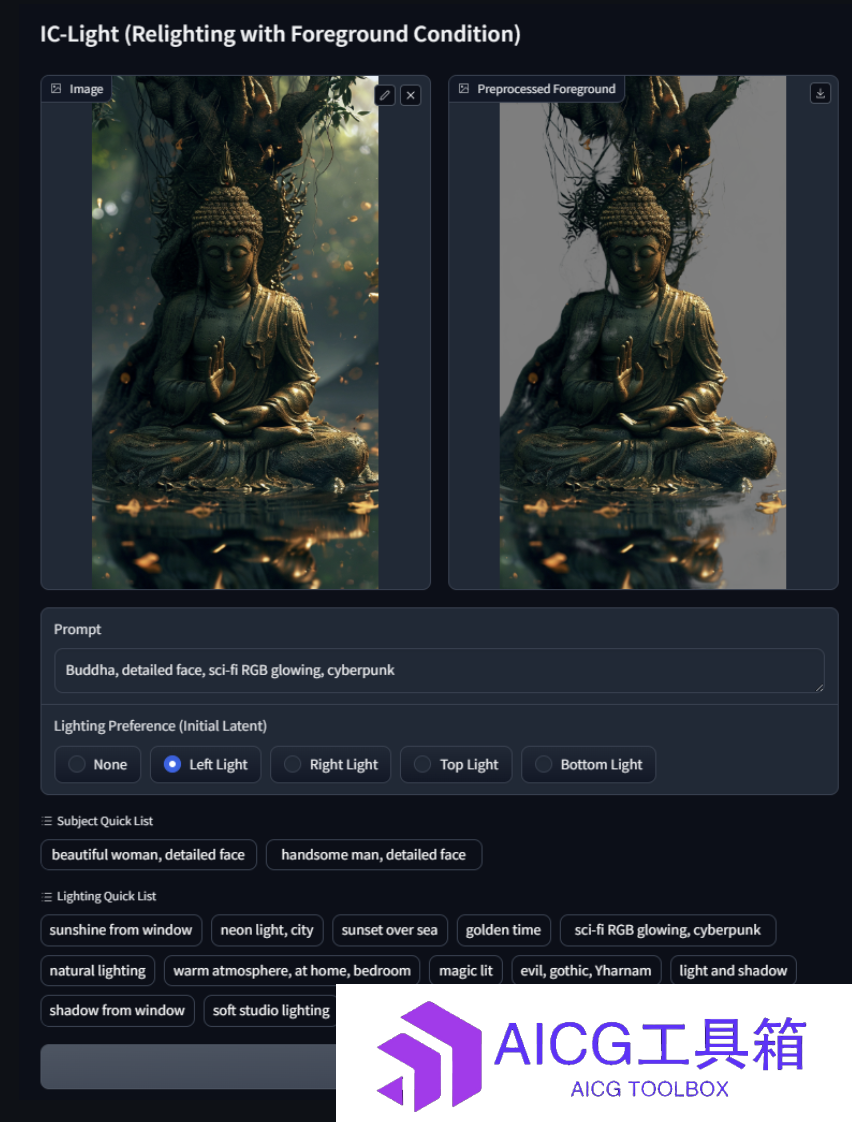The height and width of the screenshot is (1122, 852).
Task: Select the None lighting preference
Action: pyautogui.click(x=98, y=764)
